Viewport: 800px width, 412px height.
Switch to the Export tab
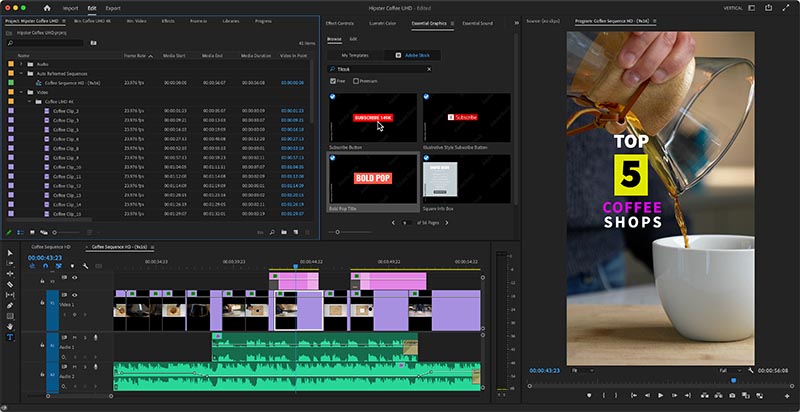tap(113, 8)
